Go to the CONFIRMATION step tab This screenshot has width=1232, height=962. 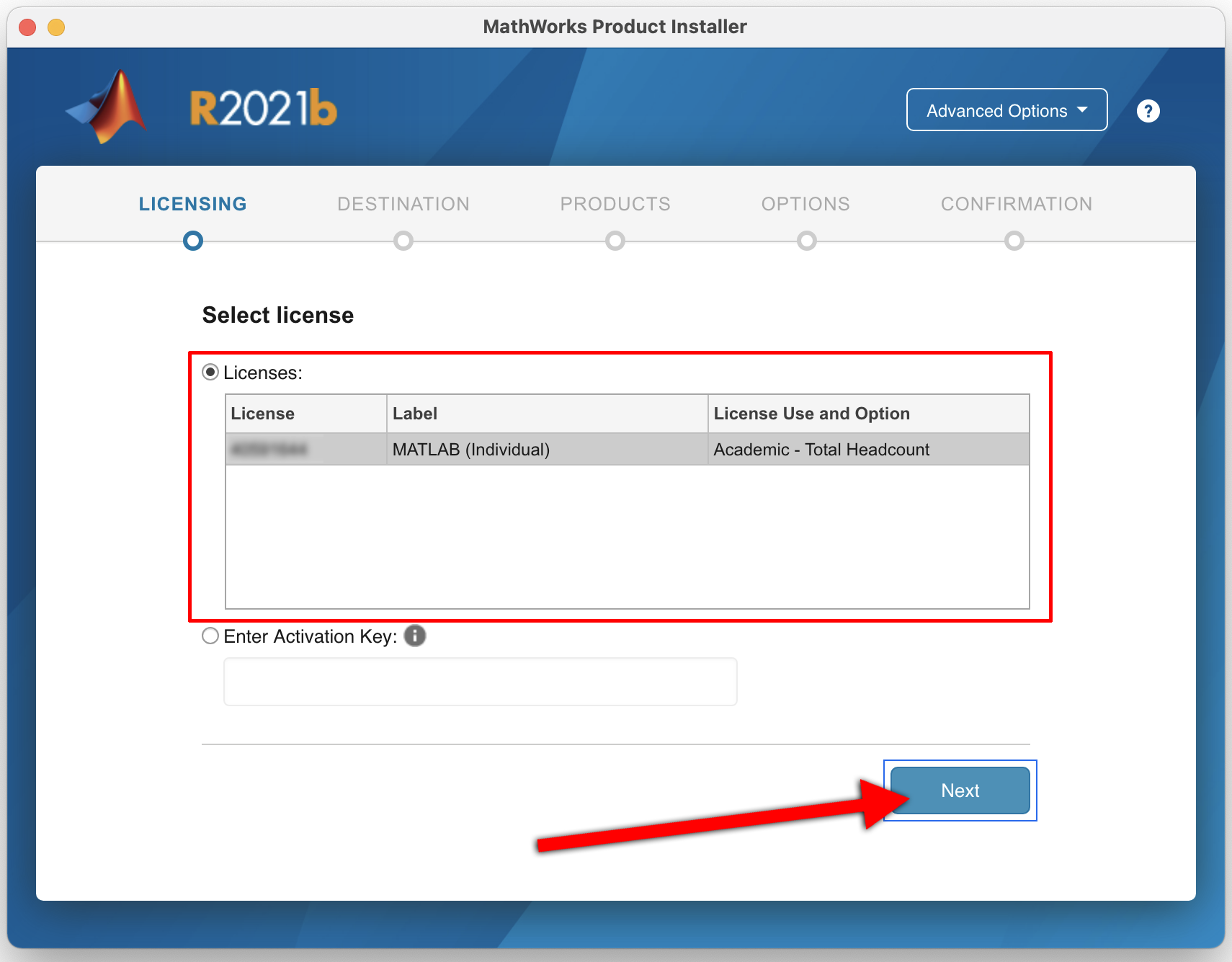1017,204
